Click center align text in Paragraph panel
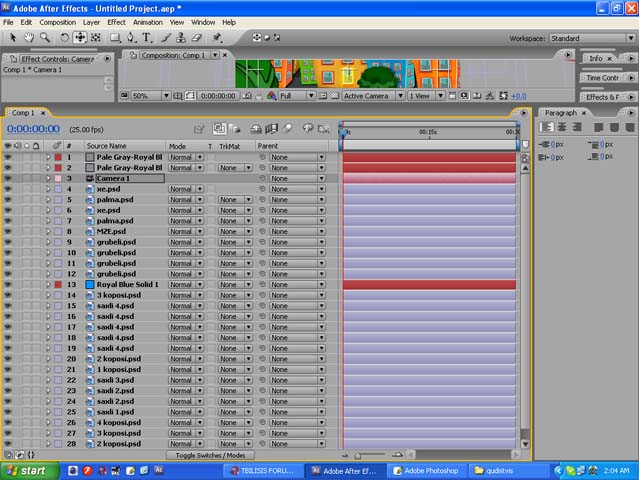The height and width of the screenshot is (480, 640). point(562,127)
